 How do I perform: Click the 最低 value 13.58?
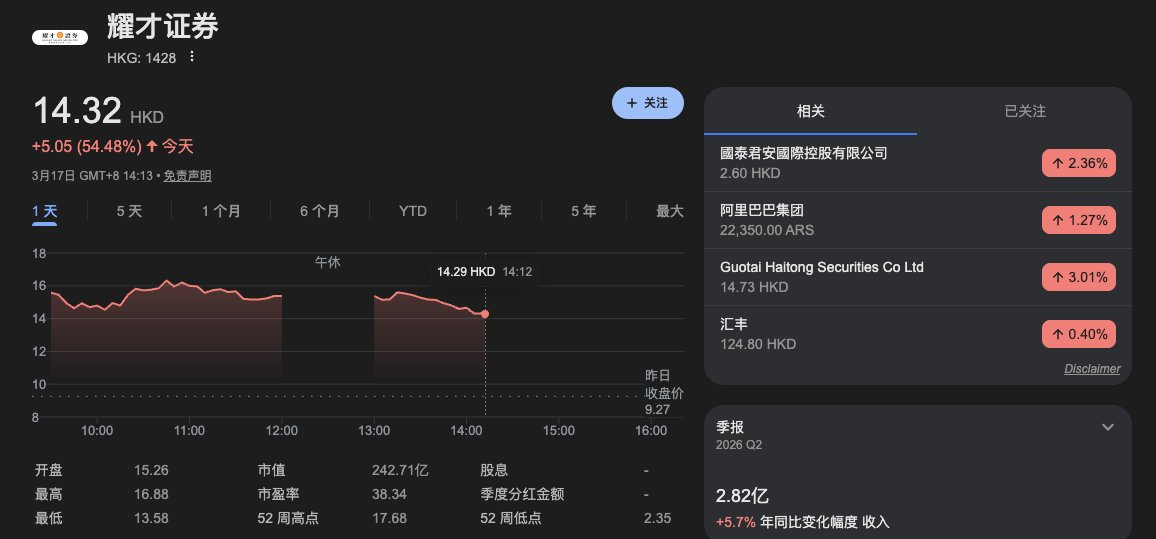(x=151, y=518)
